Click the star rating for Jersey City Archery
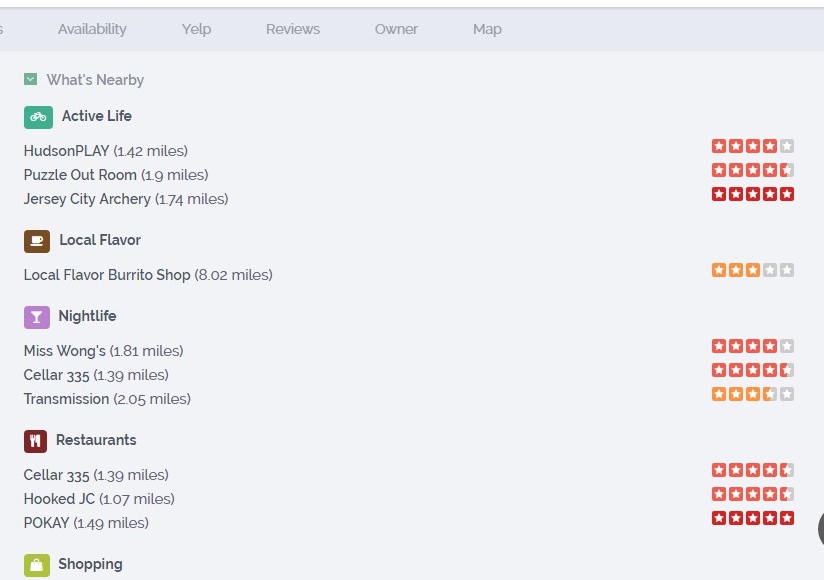 point(752,194)
